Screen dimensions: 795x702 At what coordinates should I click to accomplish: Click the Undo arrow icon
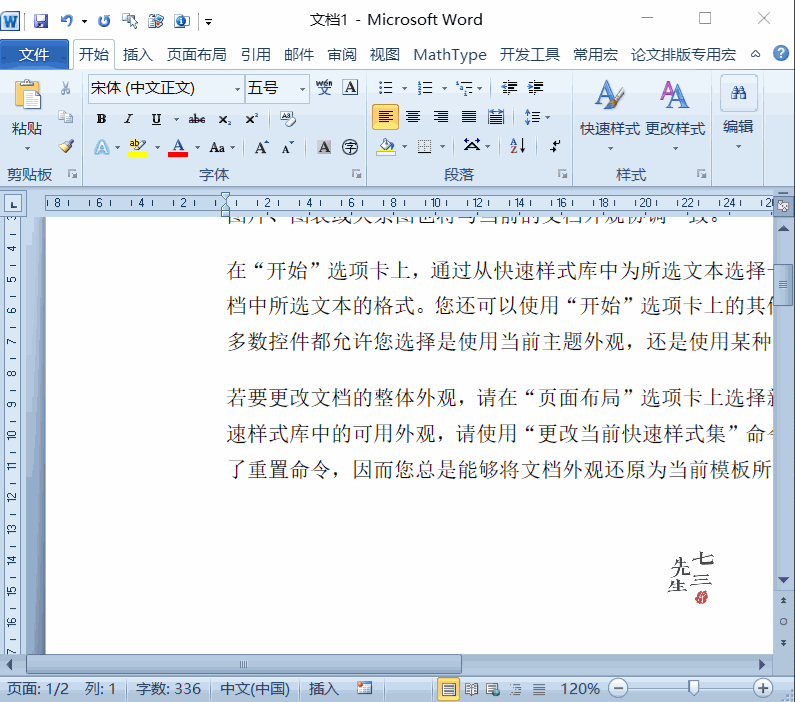(66, 21)
